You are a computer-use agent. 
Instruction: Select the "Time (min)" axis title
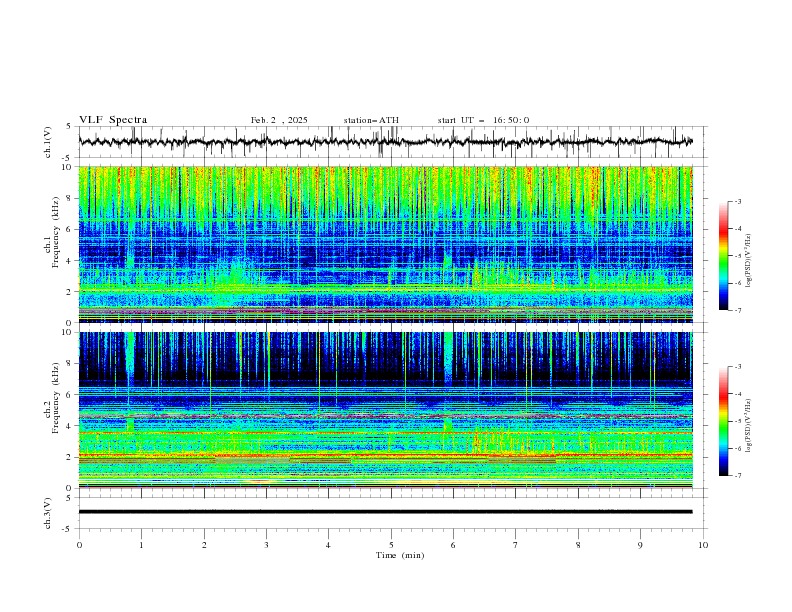coord(400,555)
